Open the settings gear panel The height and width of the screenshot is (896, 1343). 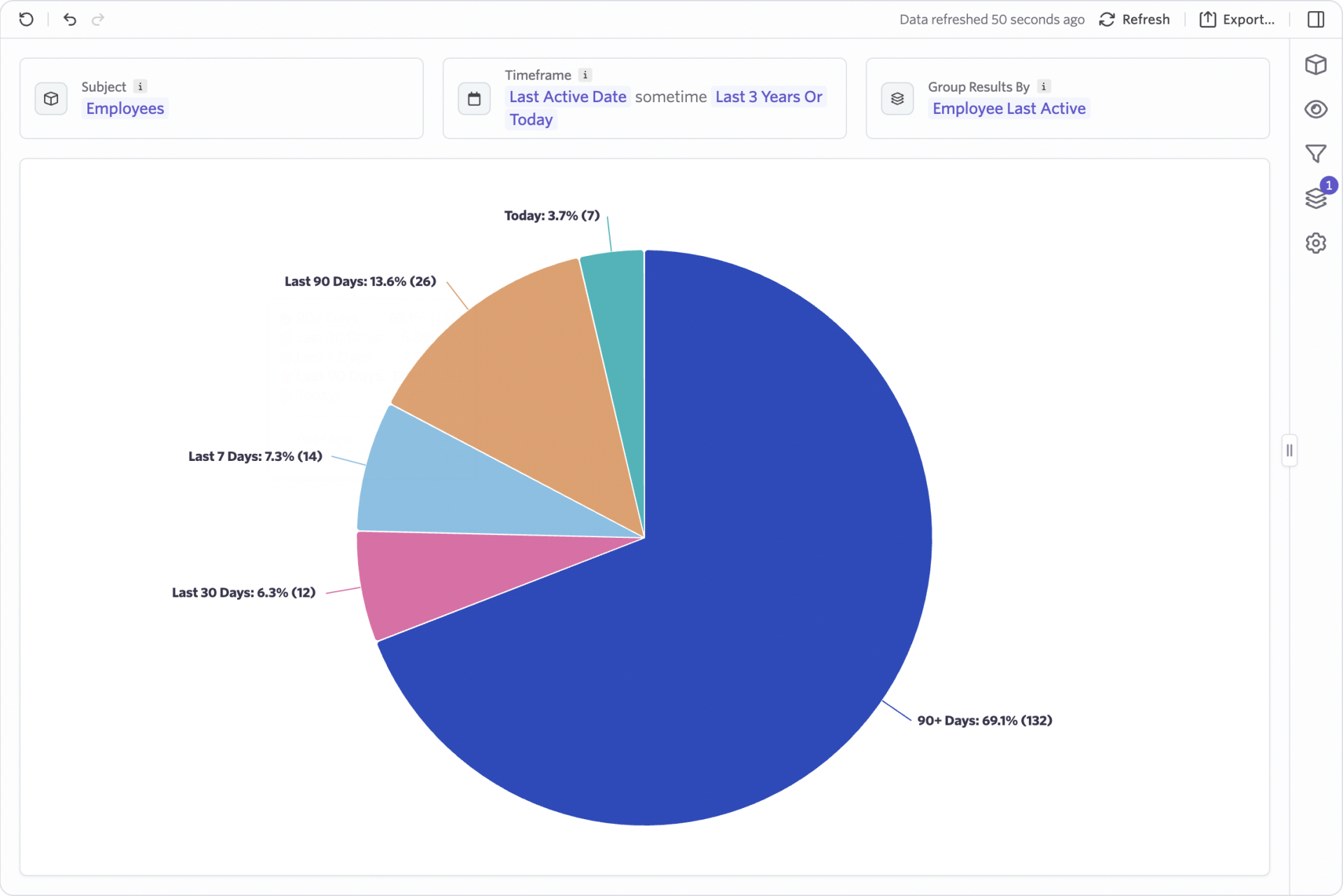coord(1316,243)
